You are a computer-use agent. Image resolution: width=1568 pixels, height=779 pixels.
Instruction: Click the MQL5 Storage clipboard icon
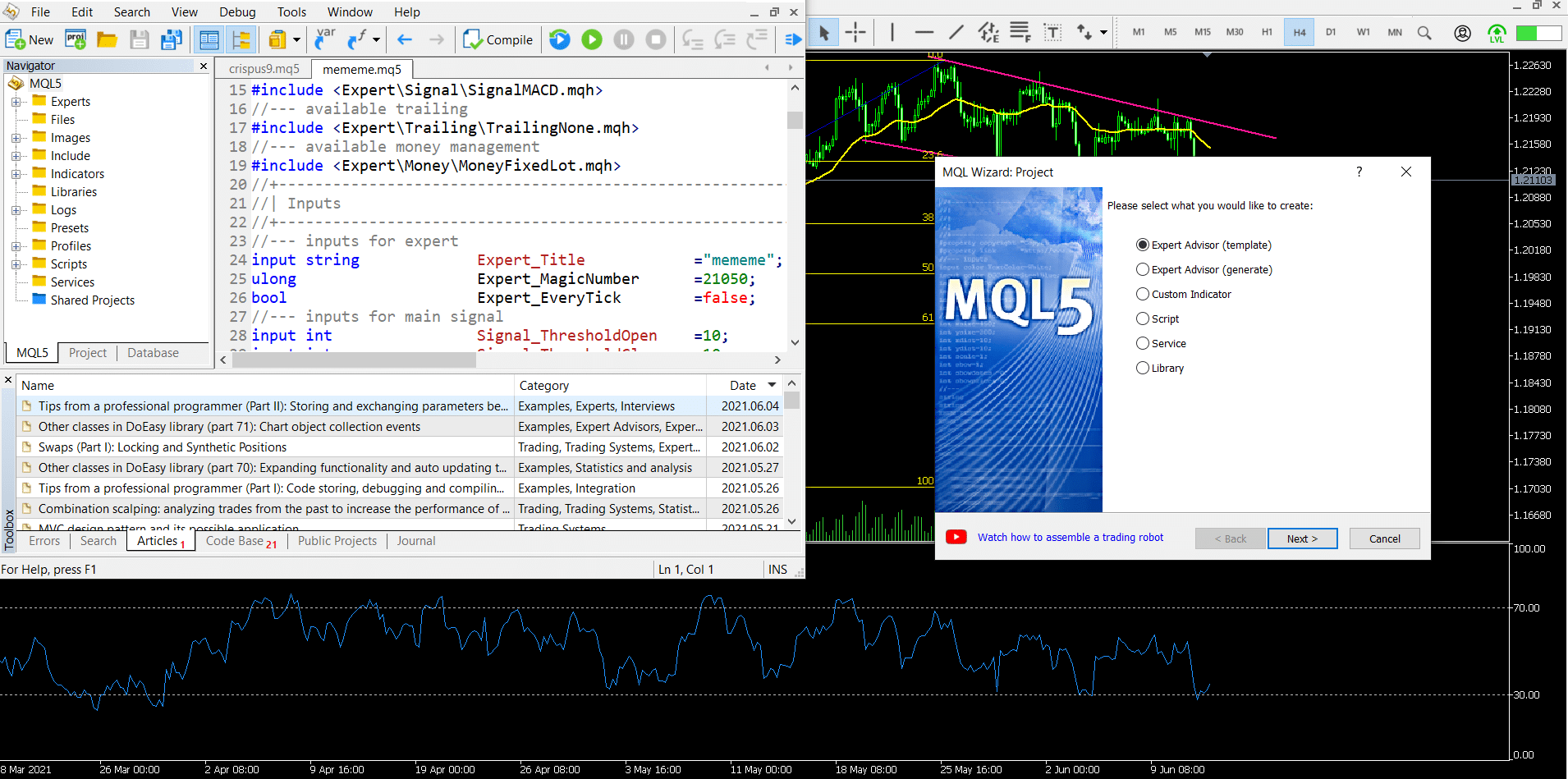click(x=277, y=39)
